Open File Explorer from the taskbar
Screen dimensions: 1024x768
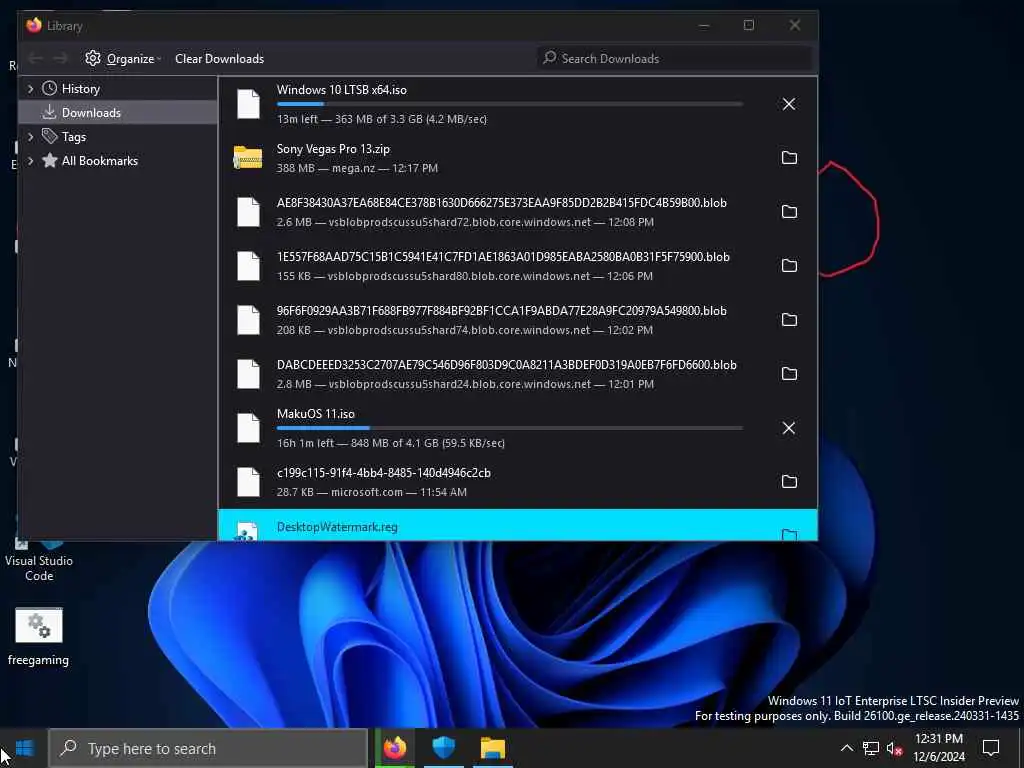click(493, 748)
